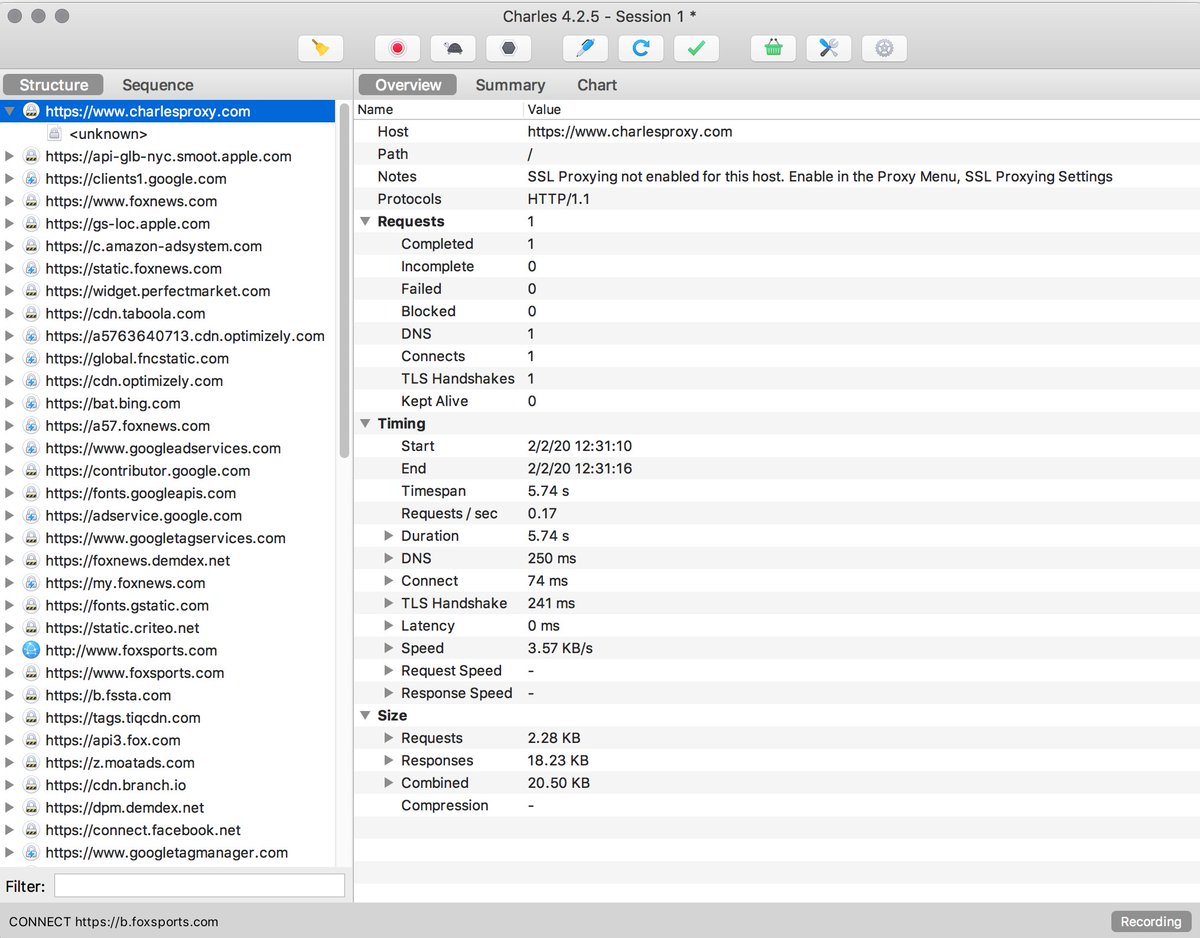Screen dimensions: 1200x938
Task: Select the http://www.foxsports.com host
Action: [132, 650]
